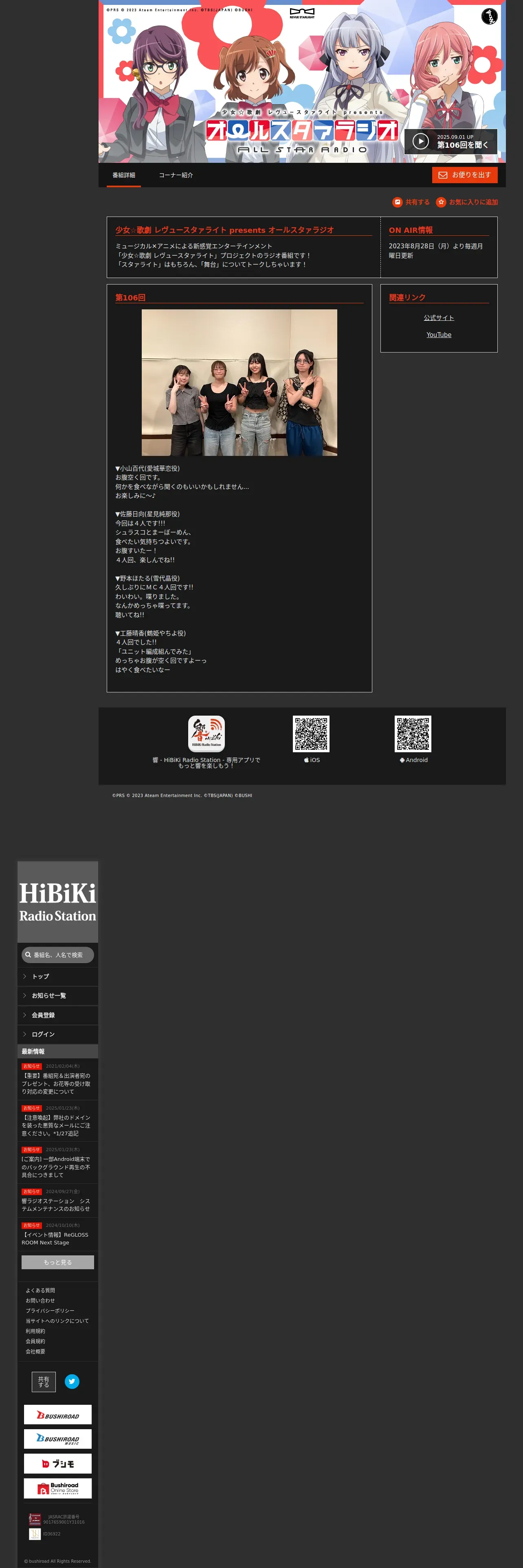The width and height of the screenshot is (523, 1568).
Task: Open お知らせ一覧 in sidebar menu
Action: (x=58, y=996)
